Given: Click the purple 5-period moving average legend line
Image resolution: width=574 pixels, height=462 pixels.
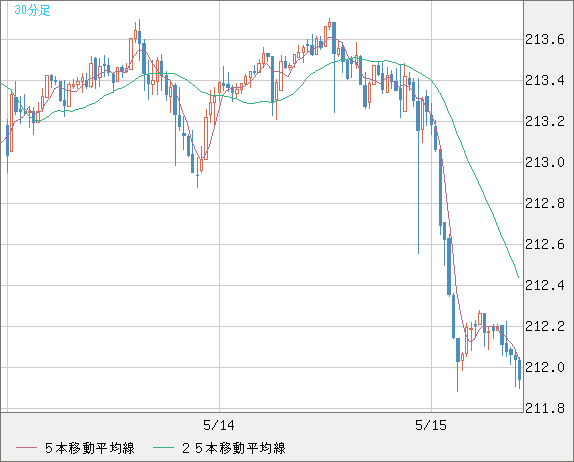Looking at the screenshot, I should pyautogui.click(x=26, y=448).
